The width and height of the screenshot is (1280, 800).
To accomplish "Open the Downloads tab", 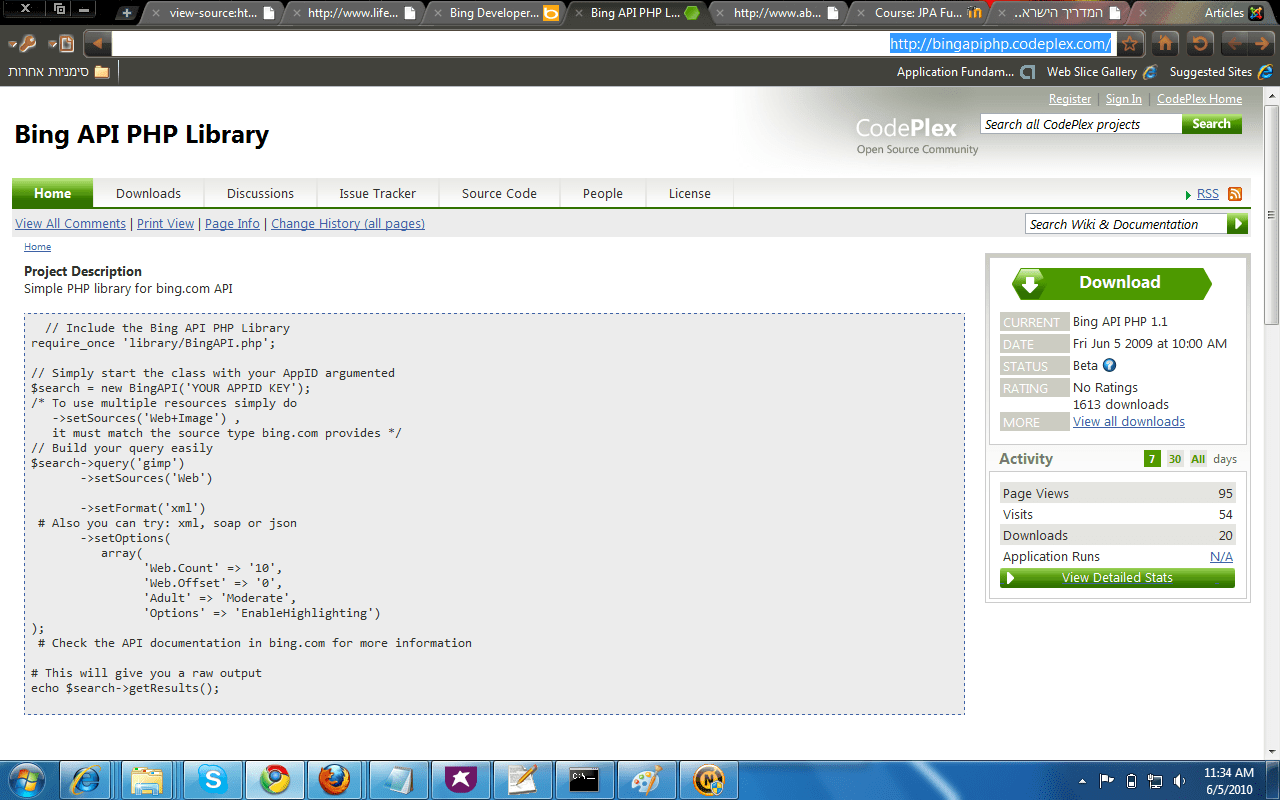I will 148,194.
